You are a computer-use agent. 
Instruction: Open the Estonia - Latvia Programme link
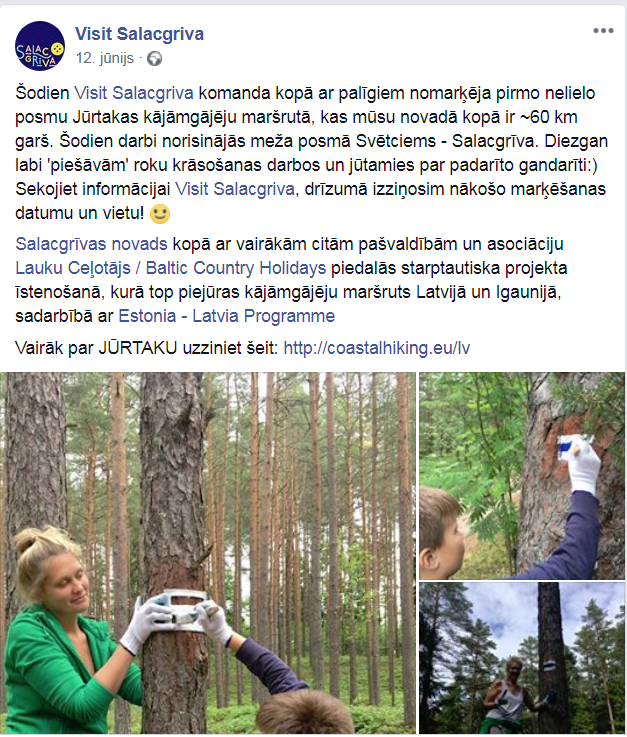pyautogui.click(x=227, y=316)
